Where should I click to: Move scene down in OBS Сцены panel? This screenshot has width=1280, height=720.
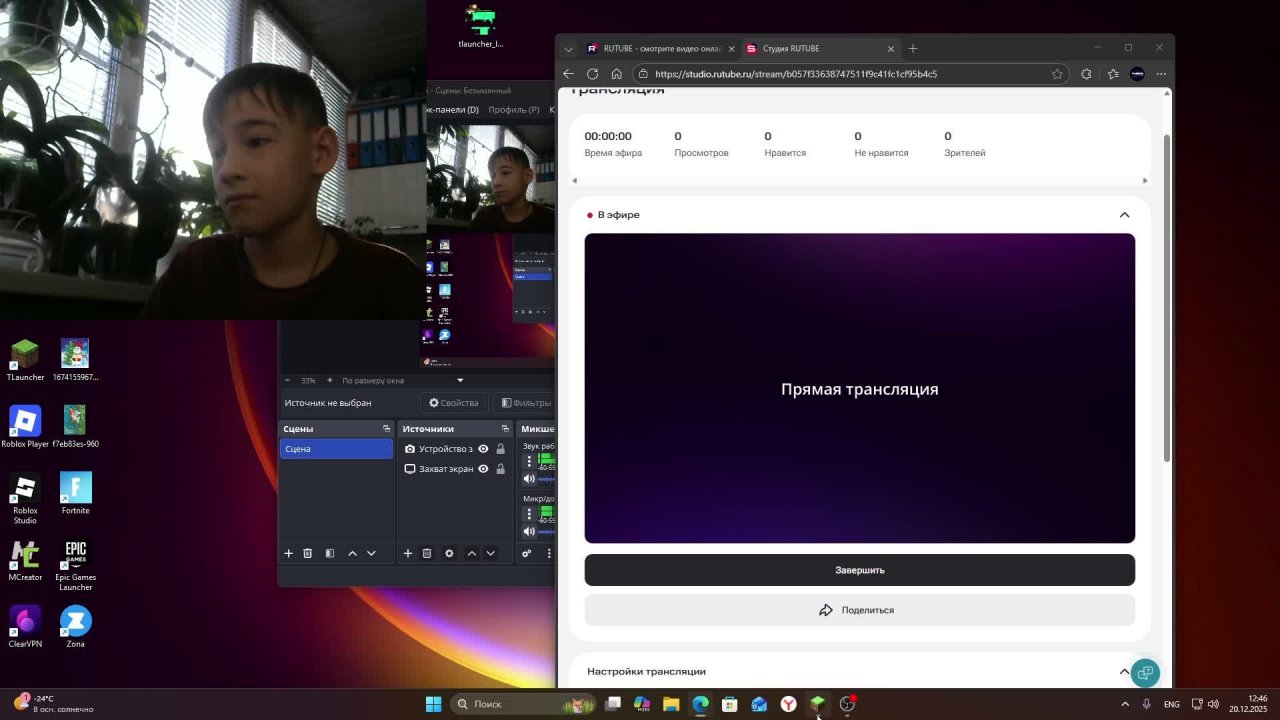371,553
